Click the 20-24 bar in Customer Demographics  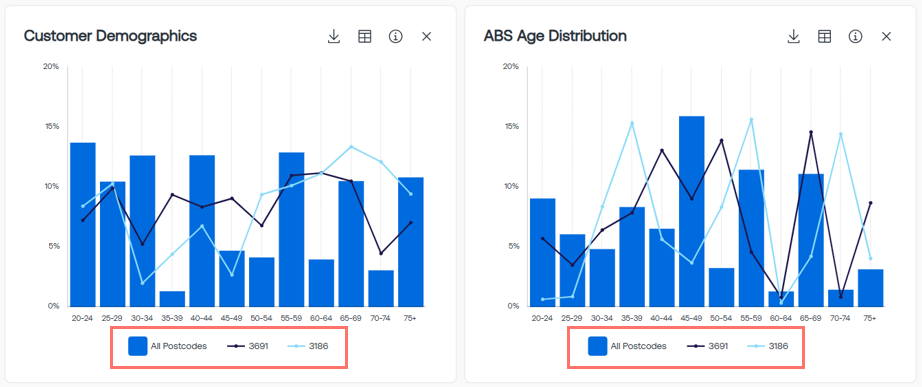pos(83,224)
